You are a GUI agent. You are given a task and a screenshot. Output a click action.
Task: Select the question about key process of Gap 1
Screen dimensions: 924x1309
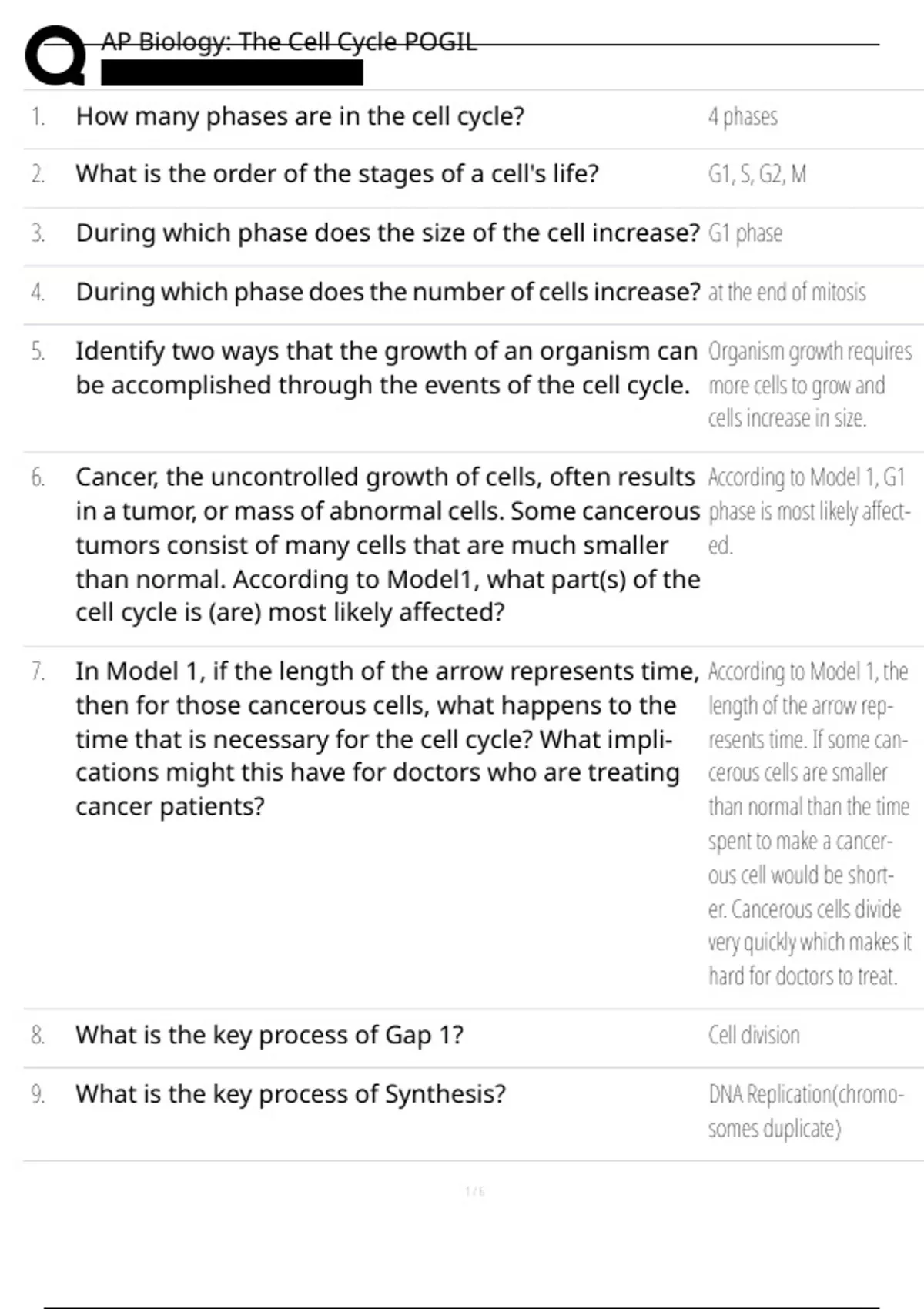point(269,1035)
